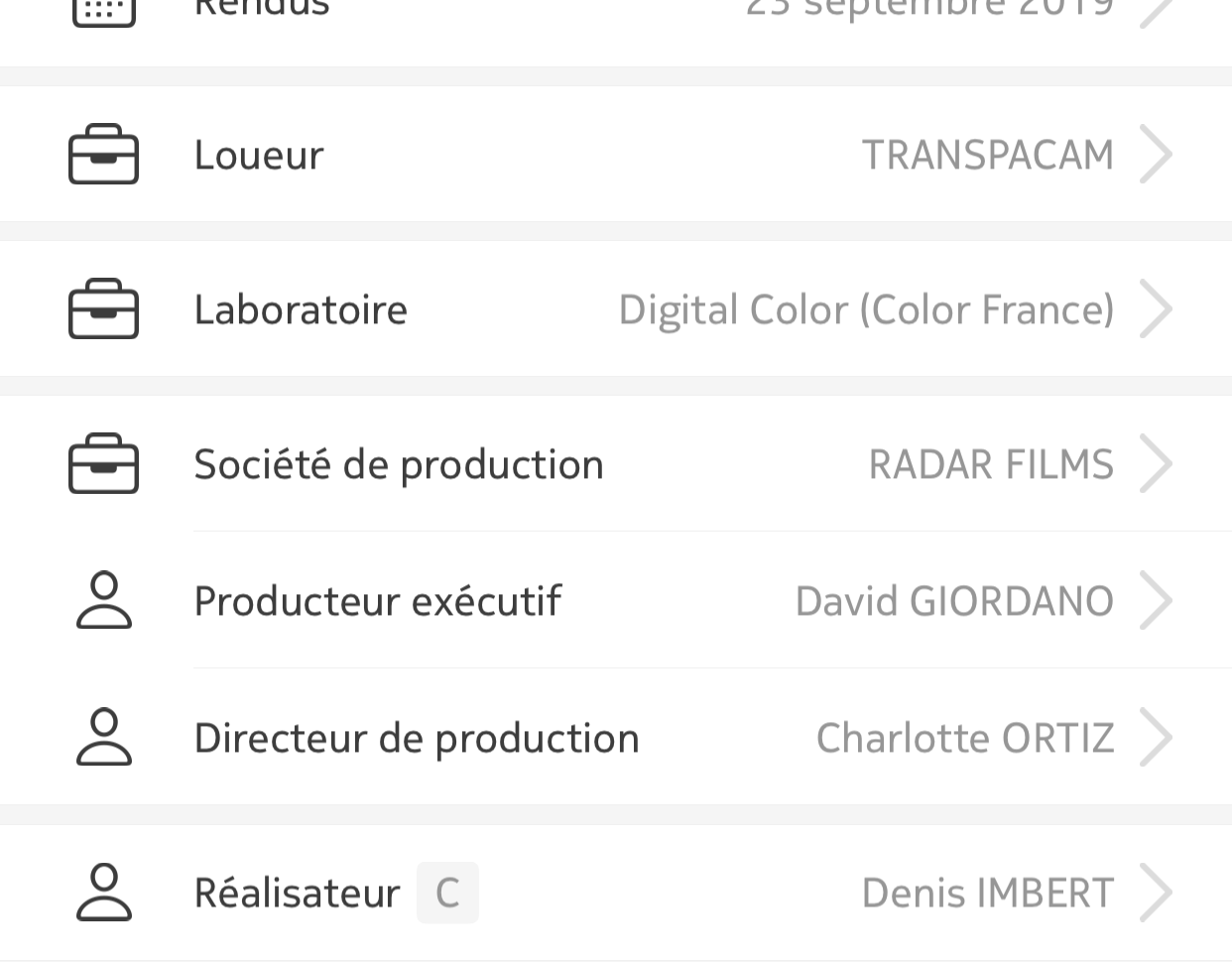Tap the briefcase icon beside Laboratoire
Screen dimensions: 1232x962
[x=103, y=309]
